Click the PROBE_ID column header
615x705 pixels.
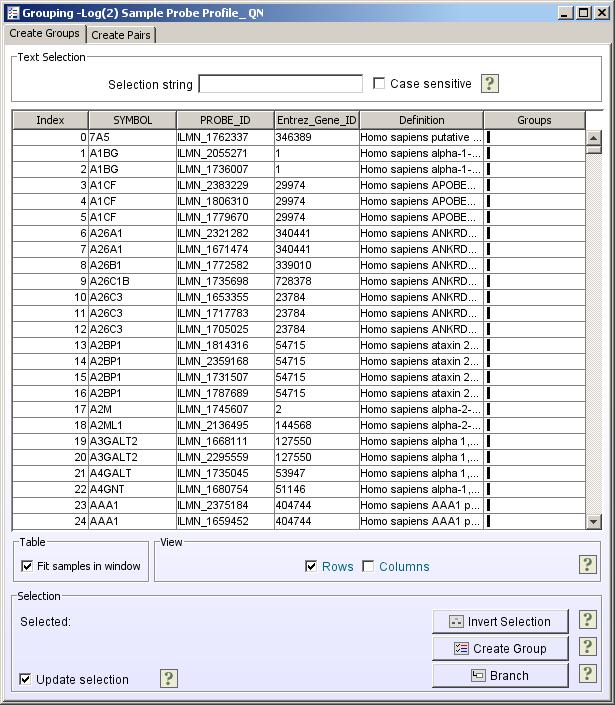click(225, 120)
